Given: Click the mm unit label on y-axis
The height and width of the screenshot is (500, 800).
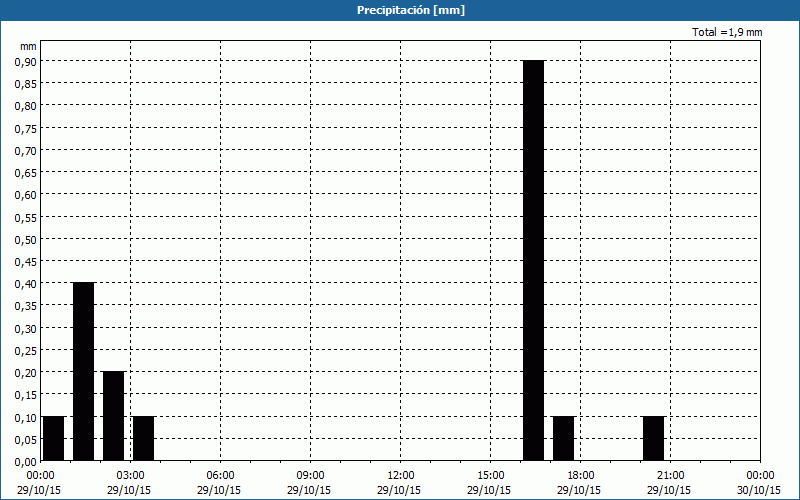Looking at the screenshot, I should coord(29,46).
